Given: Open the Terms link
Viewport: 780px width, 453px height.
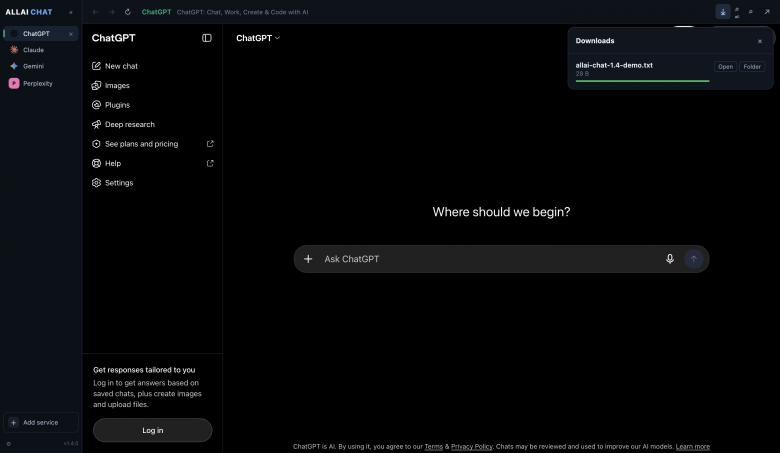Looking at the screenshot, I should pos(433,447).
